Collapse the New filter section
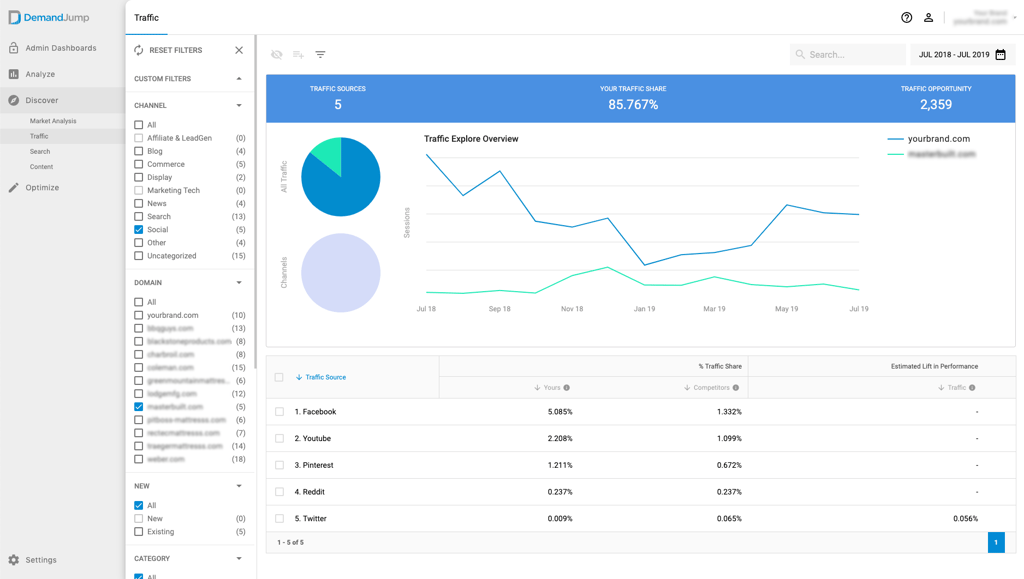This screenshot has height=579, width=1024. click(x=239, y=486)
